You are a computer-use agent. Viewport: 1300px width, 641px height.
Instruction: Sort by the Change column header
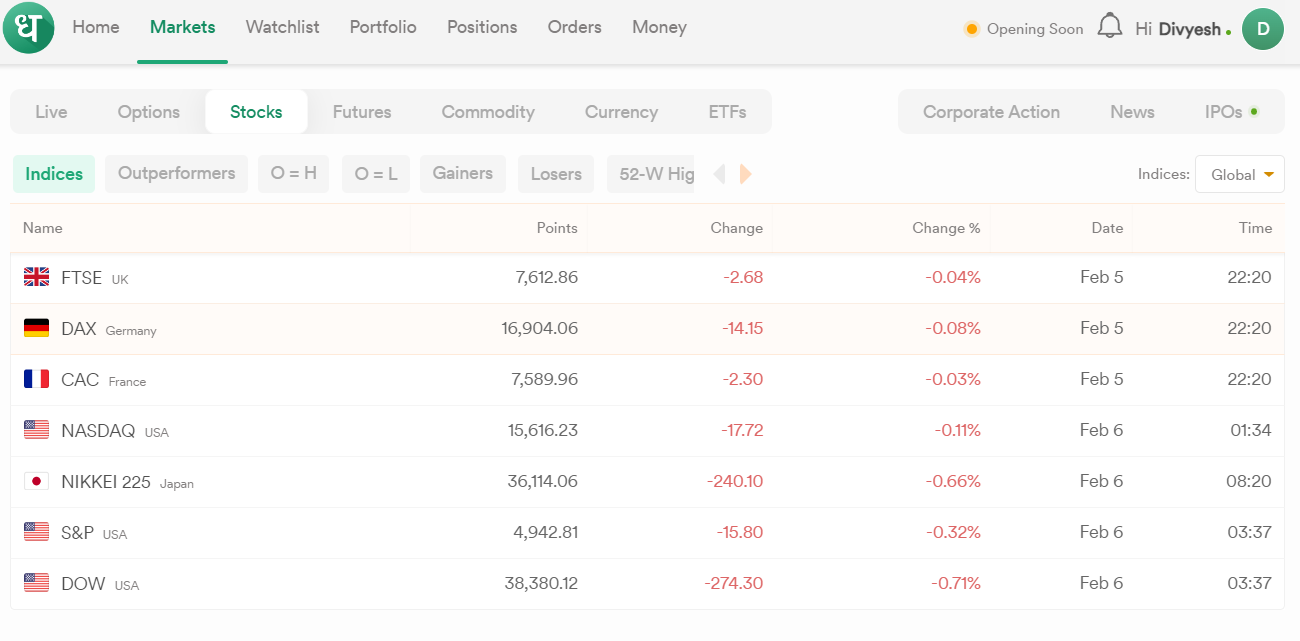pos(737,228)
